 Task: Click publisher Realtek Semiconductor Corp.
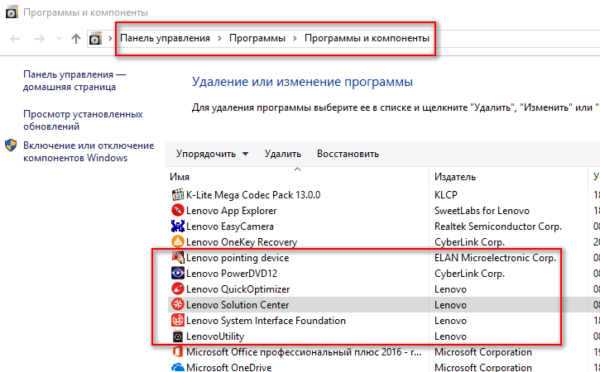[x=498, y=226]
